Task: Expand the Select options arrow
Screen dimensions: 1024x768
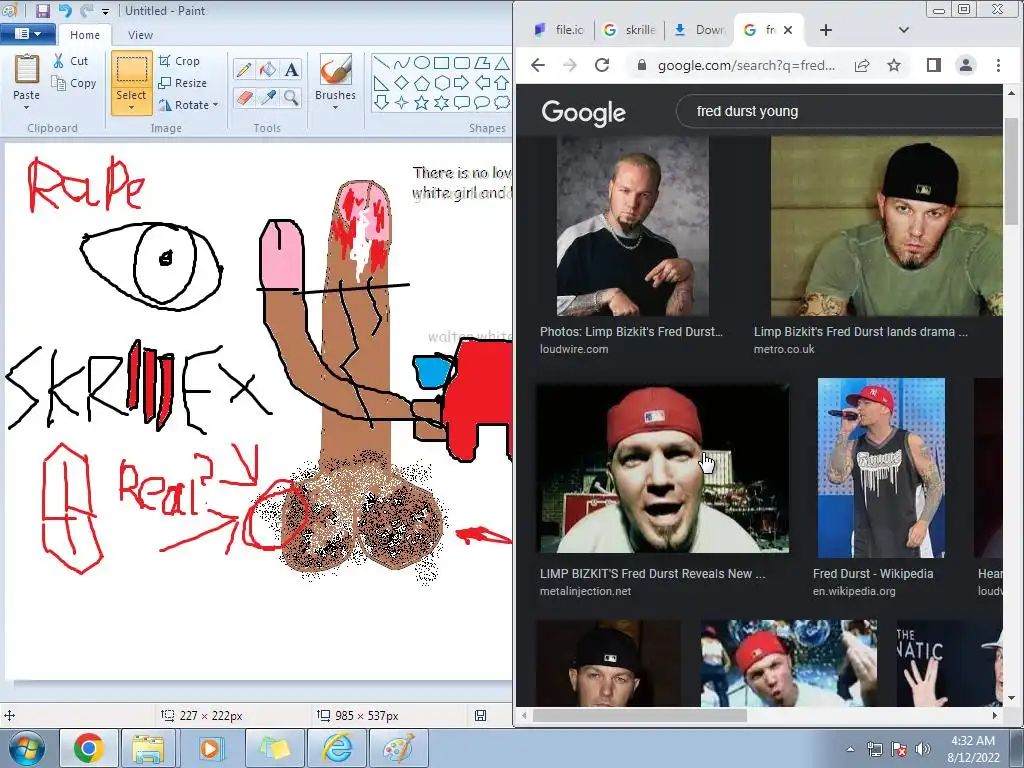Action: click(x=131, y=107)
